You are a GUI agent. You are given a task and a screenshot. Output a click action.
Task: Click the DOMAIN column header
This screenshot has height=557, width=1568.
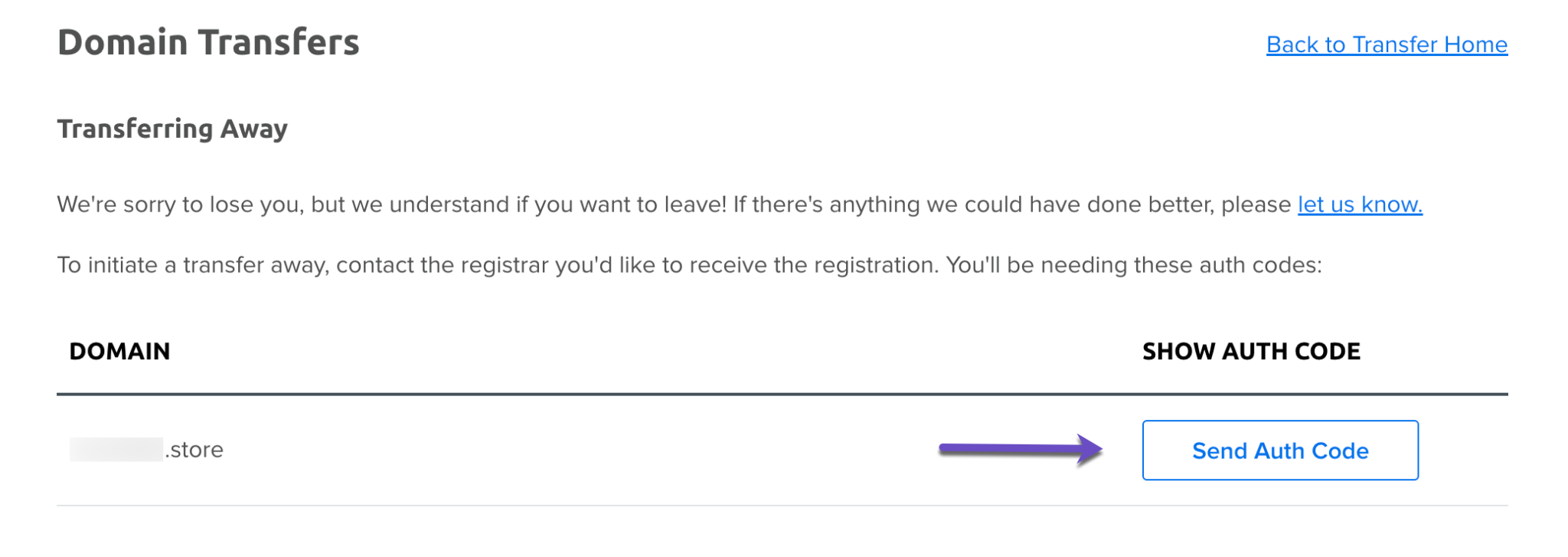pyautogui.click(x=119, y=351)
